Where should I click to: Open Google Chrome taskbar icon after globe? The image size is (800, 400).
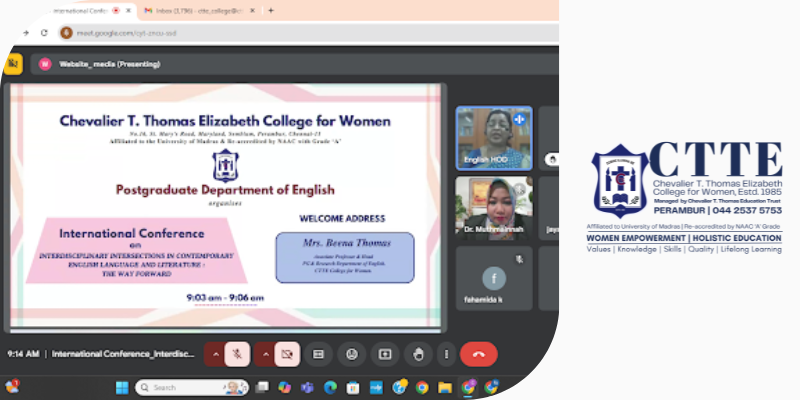(x=422, y=387)
